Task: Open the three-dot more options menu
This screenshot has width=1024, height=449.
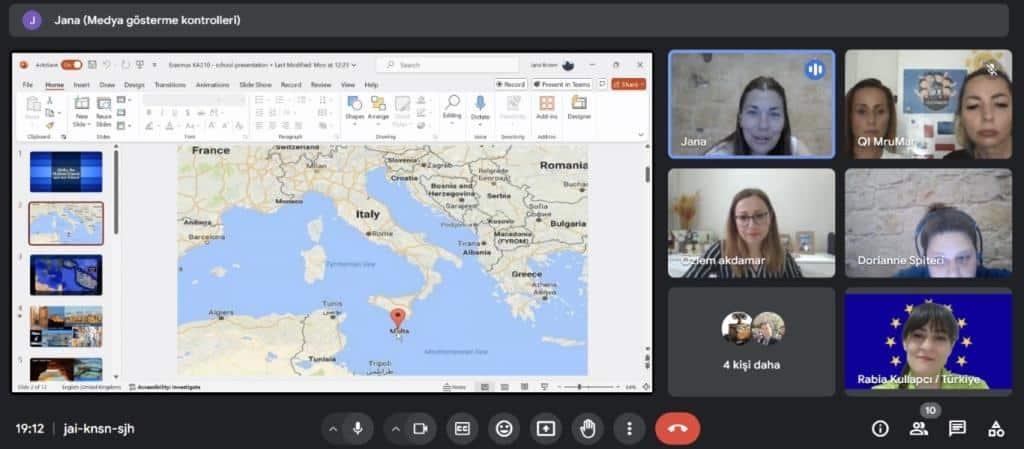Action: [629, 428]
